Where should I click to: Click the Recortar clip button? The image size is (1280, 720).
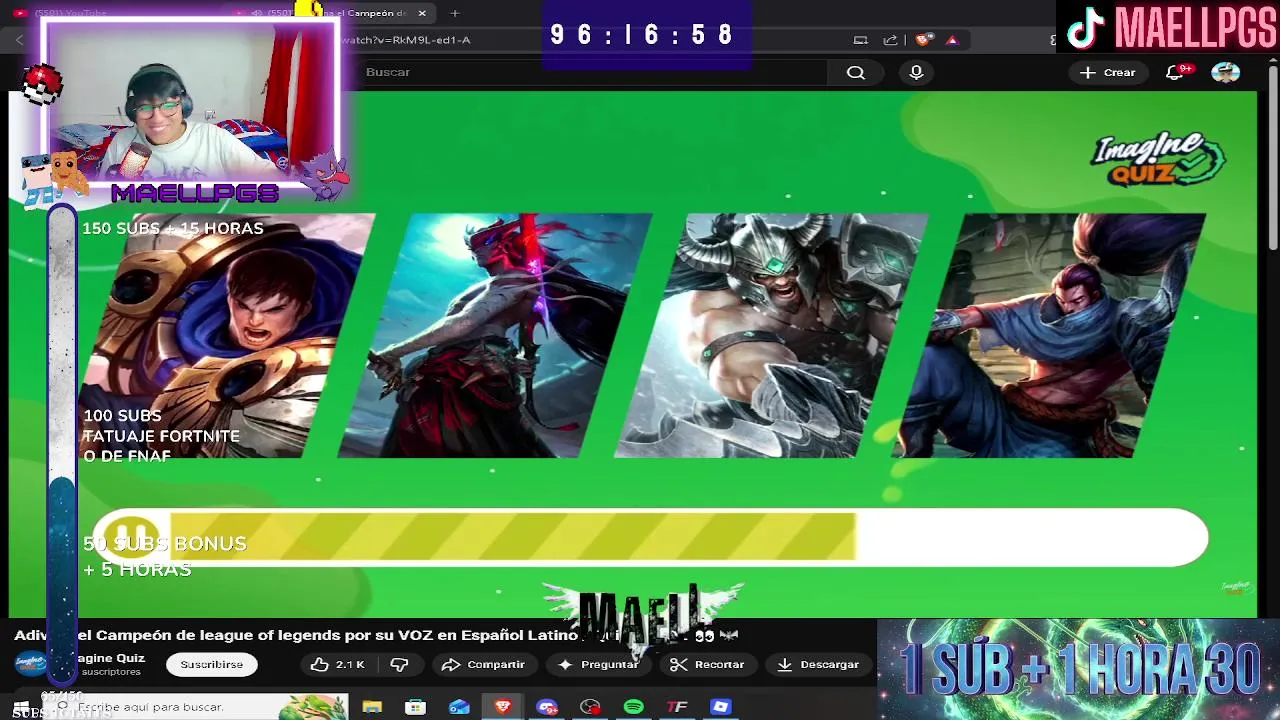point(707,664)
